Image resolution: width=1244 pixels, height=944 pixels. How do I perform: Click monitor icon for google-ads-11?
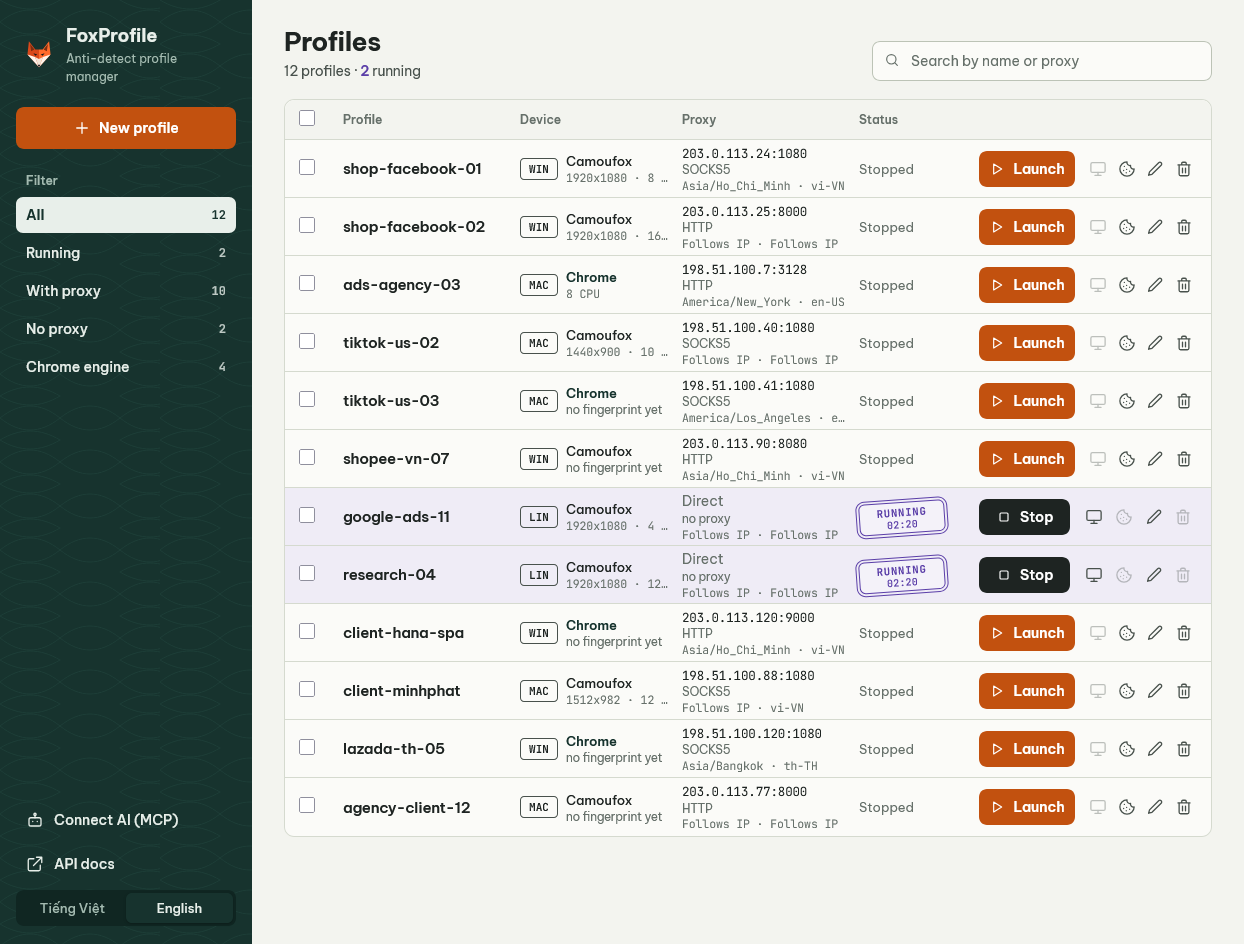(1094, 517)
